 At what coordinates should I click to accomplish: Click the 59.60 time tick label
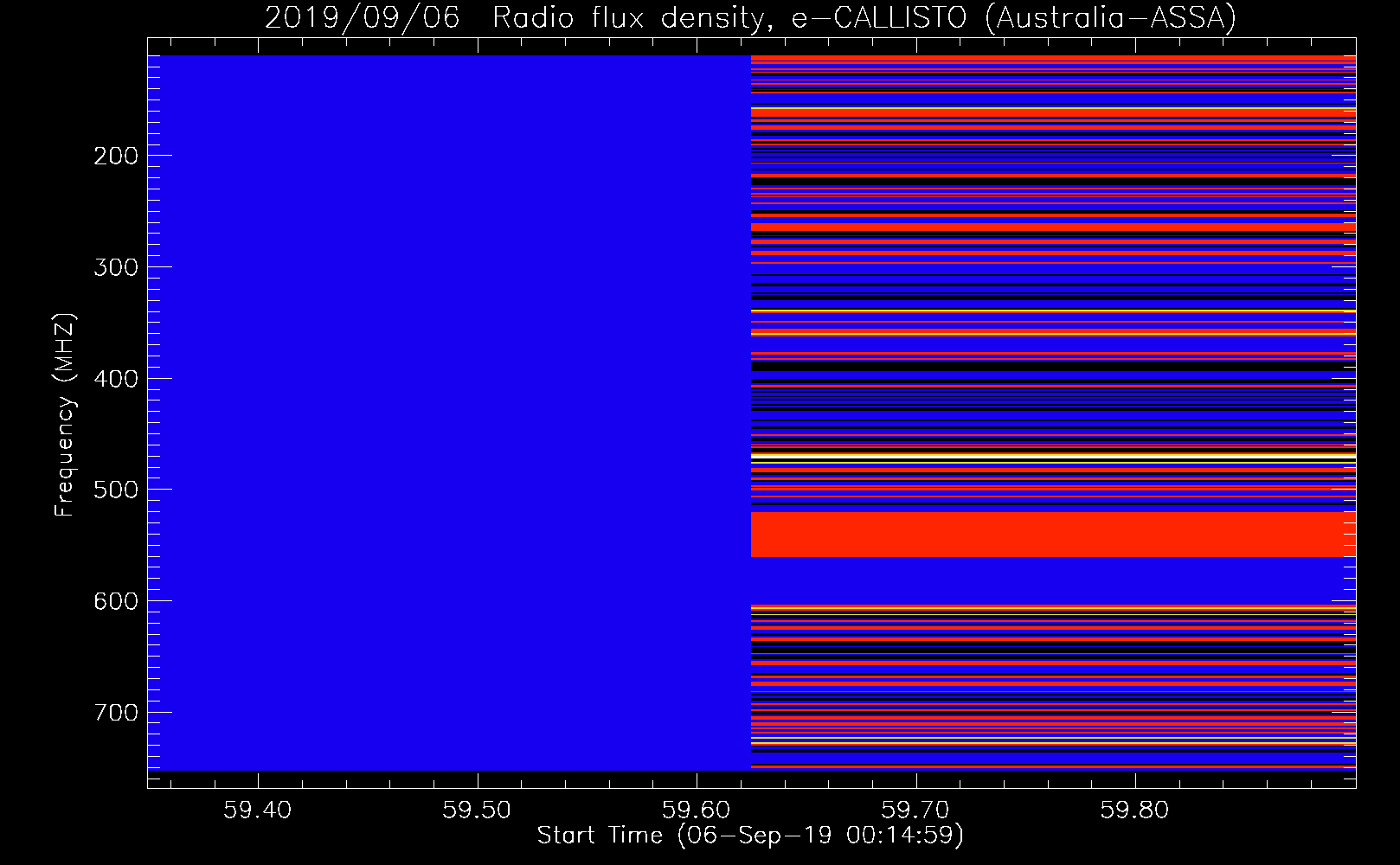697,811
